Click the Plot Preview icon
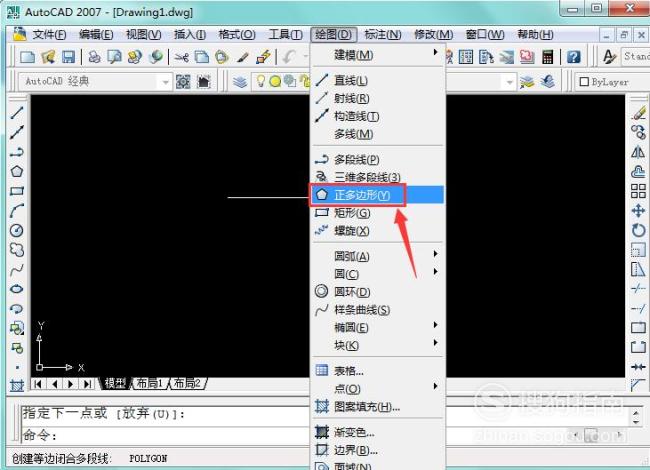The image size is (650, 470). coord(114,57)
